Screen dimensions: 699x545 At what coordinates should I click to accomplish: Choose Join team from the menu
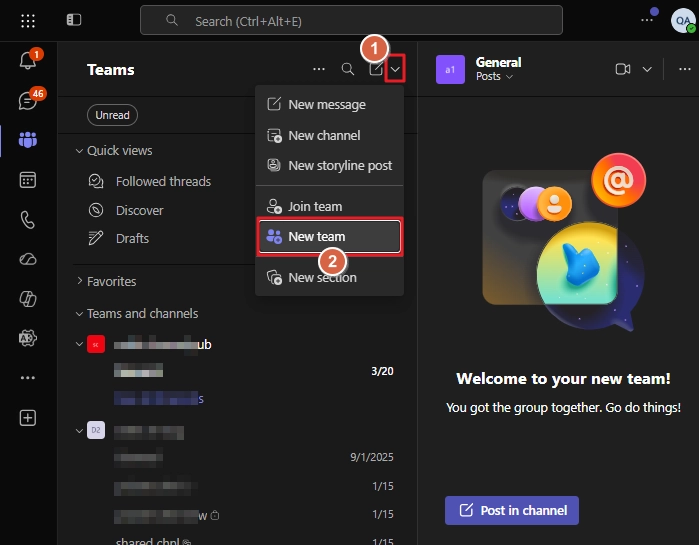329,206
